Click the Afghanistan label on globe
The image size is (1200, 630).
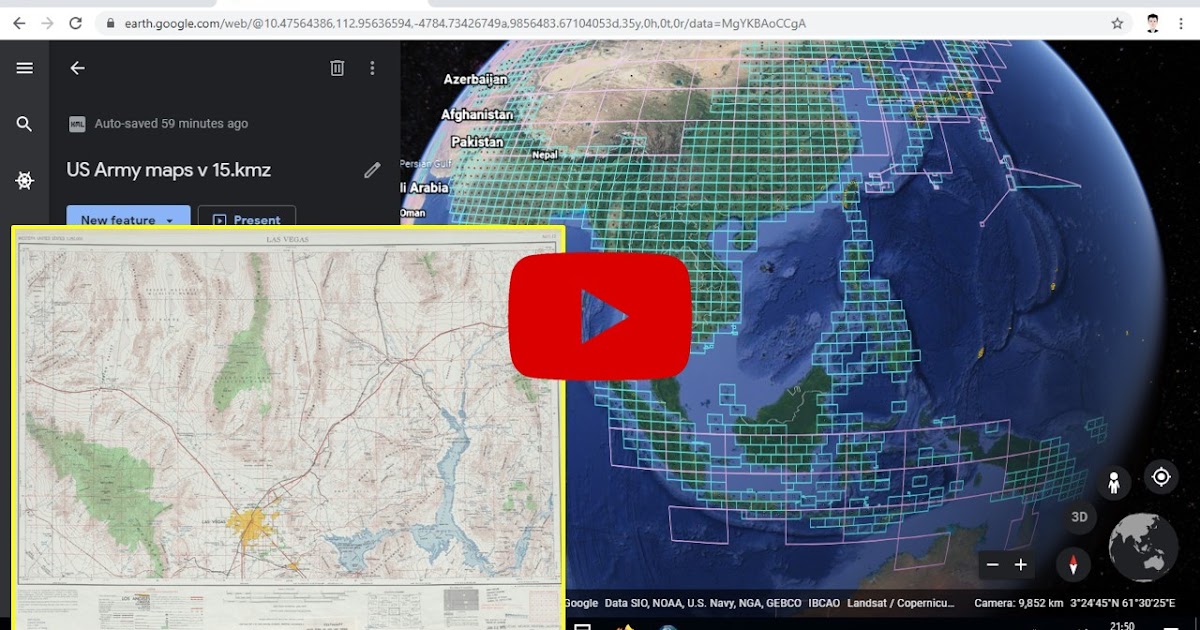477,115
